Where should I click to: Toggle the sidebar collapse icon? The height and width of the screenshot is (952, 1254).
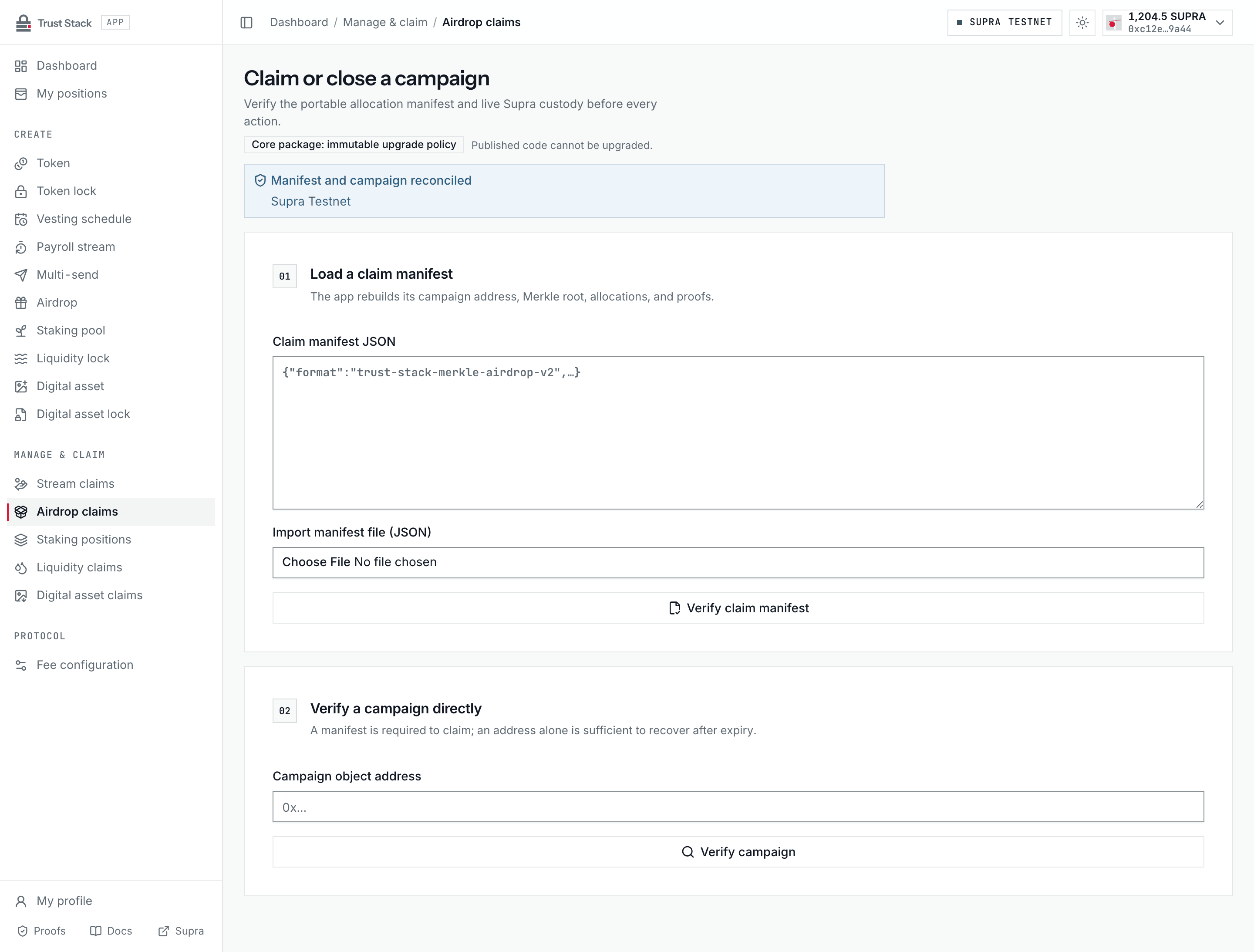click(x=246, y=23)
